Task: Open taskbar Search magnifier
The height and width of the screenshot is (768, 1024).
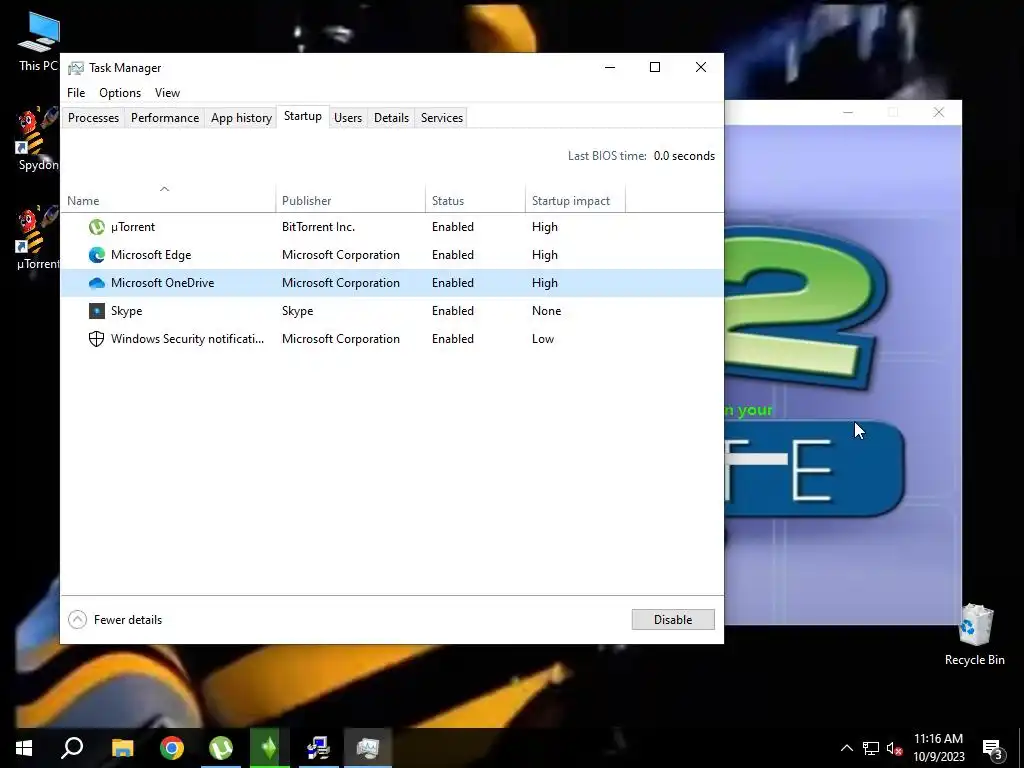Action: point(72,748)
